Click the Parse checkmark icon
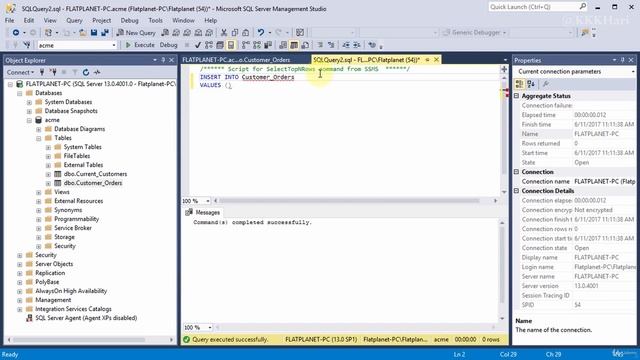This screenshot has width=640, height=360. coord(198,45)
